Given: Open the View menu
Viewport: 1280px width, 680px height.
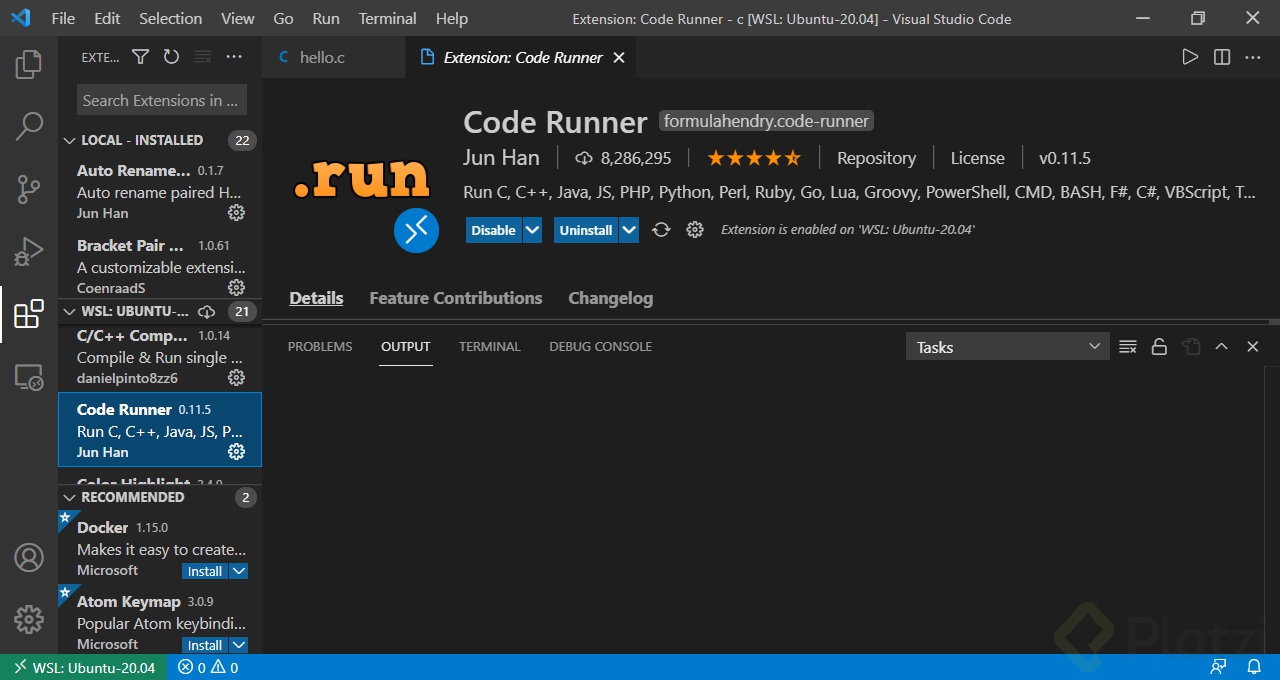Looking at the screenshot, I should click(237, 18).
